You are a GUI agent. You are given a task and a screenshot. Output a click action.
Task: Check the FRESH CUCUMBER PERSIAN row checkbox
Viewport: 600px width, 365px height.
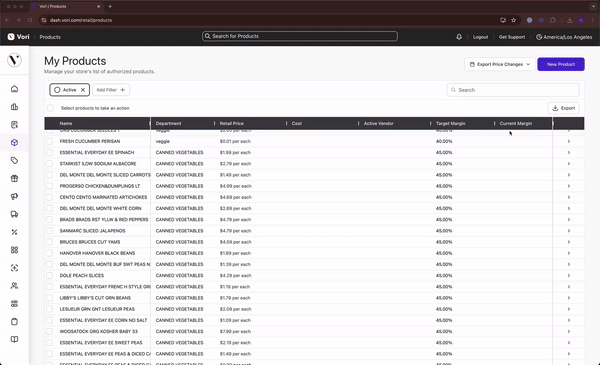coord(49,141)
